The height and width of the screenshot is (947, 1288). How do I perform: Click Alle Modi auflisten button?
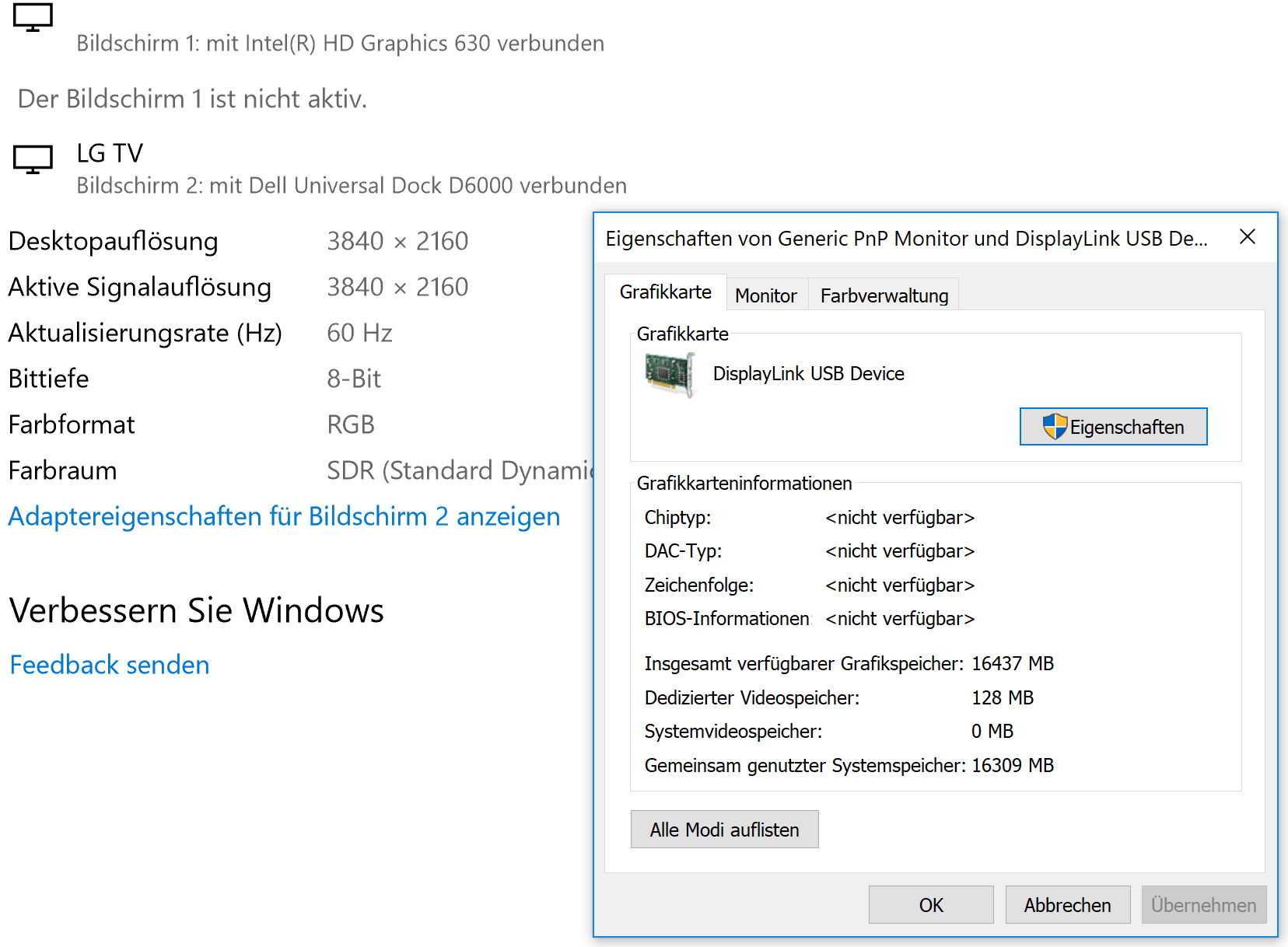[x=725, y=830]
